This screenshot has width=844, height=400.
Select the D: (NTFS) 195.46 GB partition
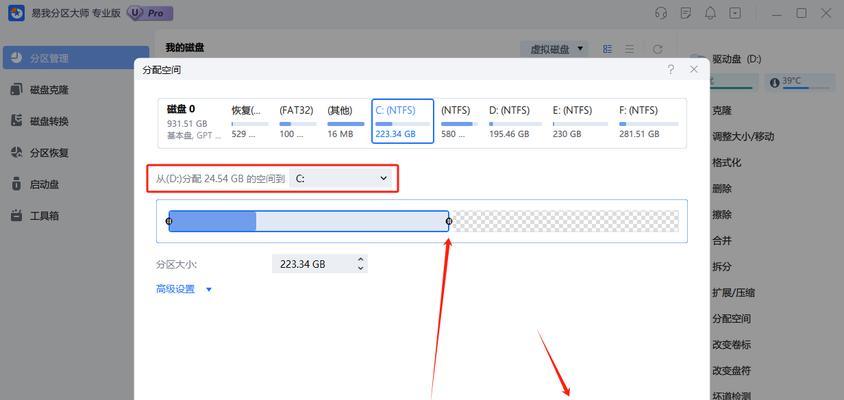[x=516, y=122]
